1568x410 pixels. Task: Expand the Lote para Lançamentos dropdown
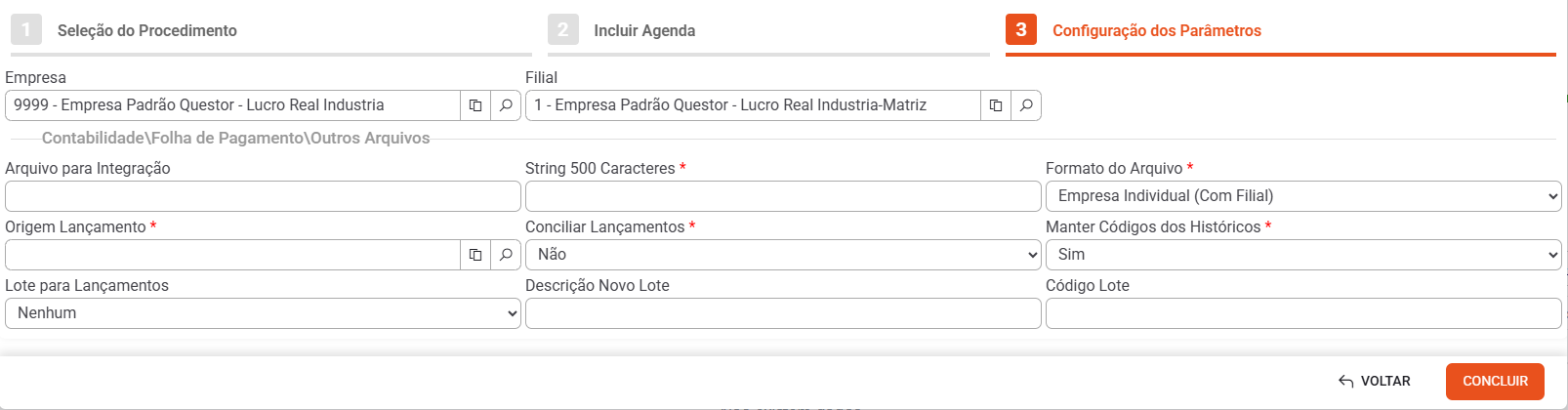point(263,313)
